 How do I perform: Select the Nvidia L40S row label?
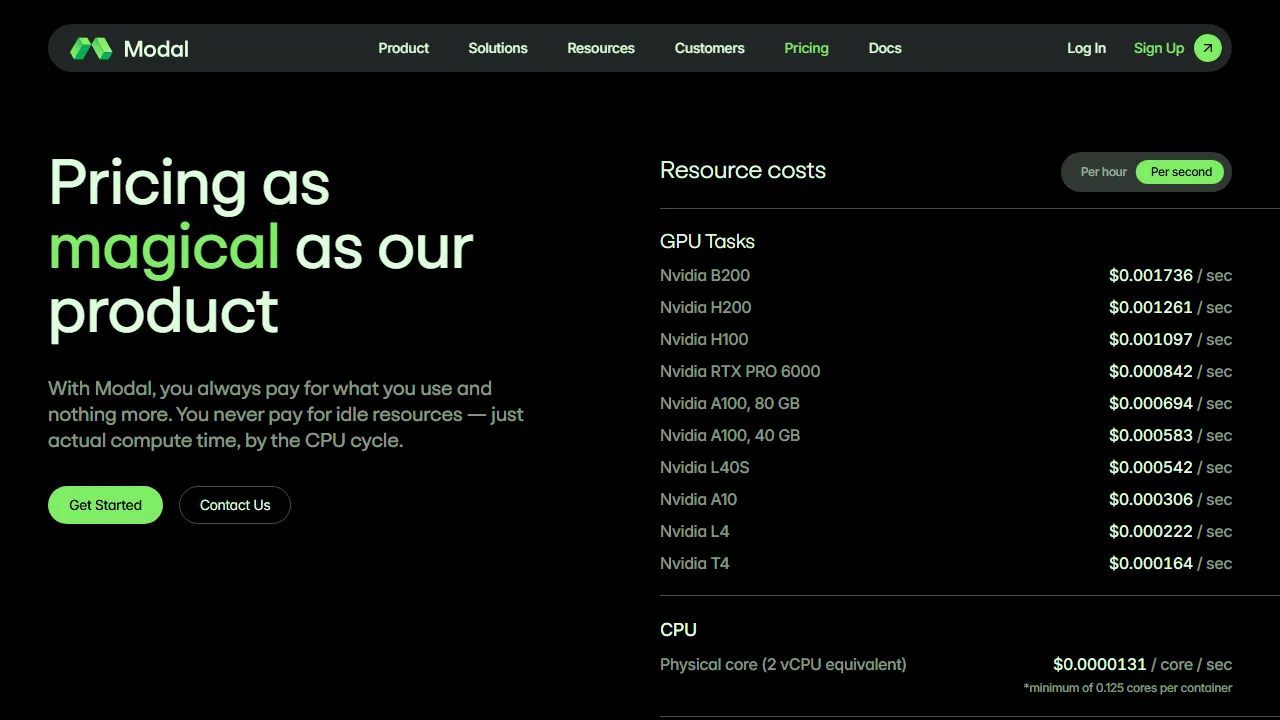[x=705, y=467]
